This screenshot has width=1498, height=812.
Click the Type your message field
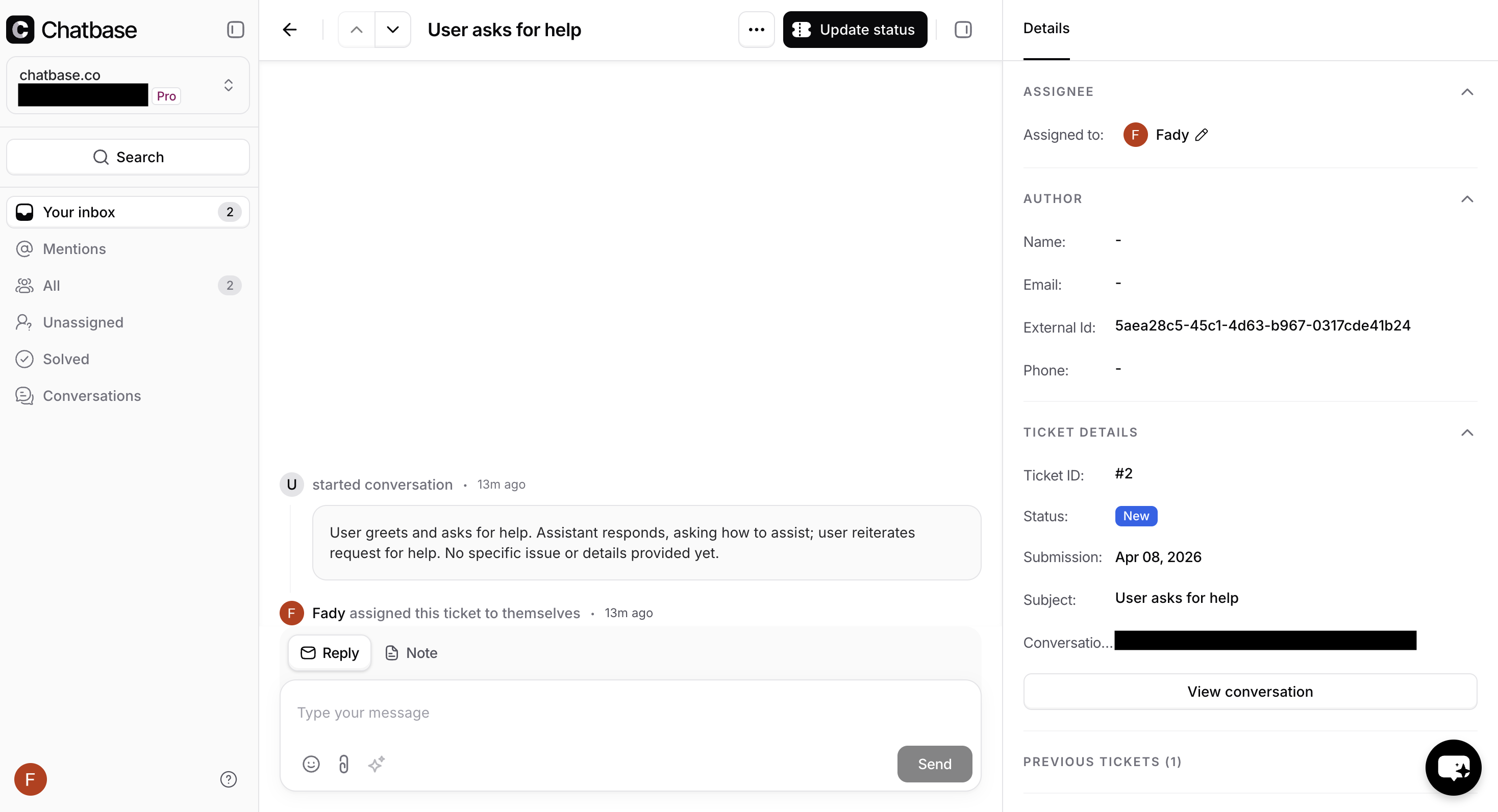tap(582, 713)
